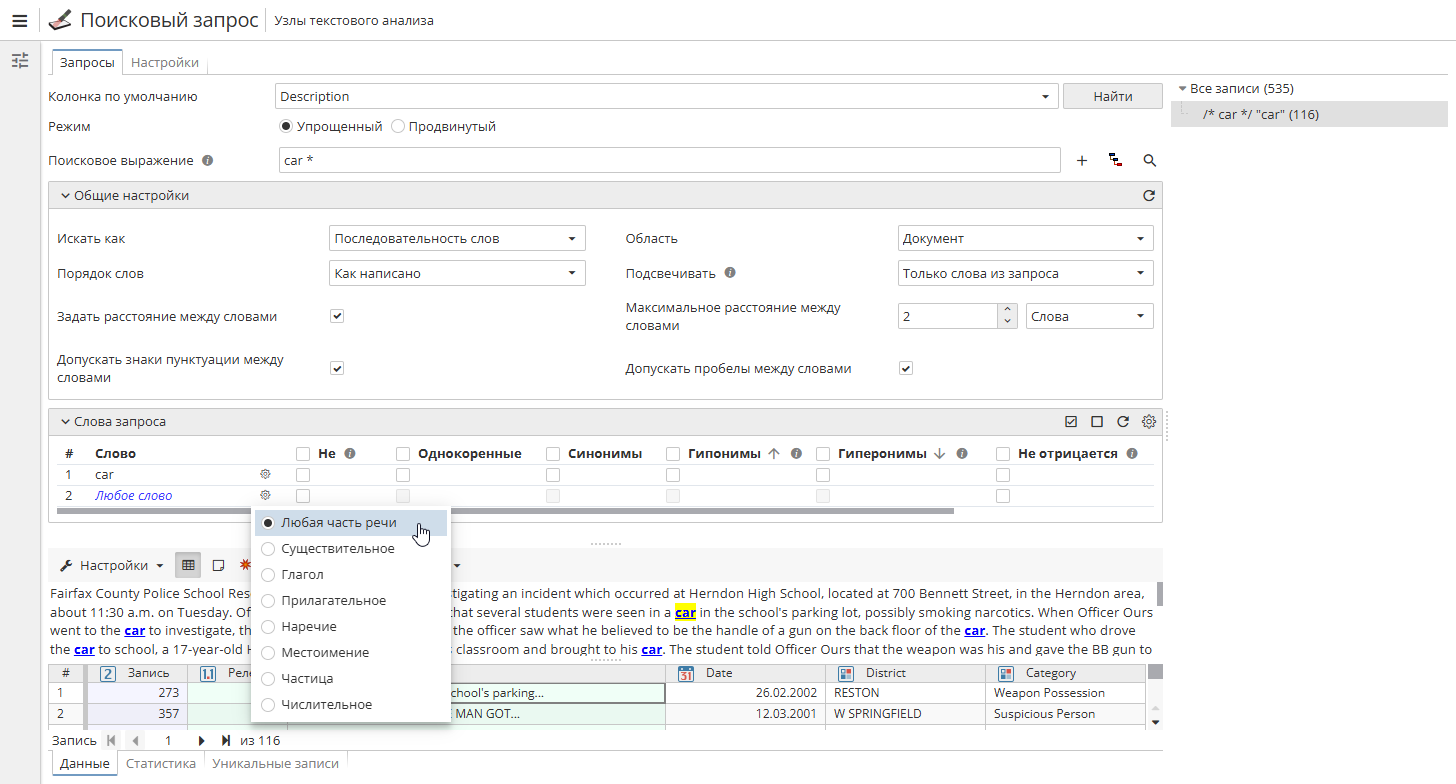Increase maximum word distance with stepper up arrow

1008,310
